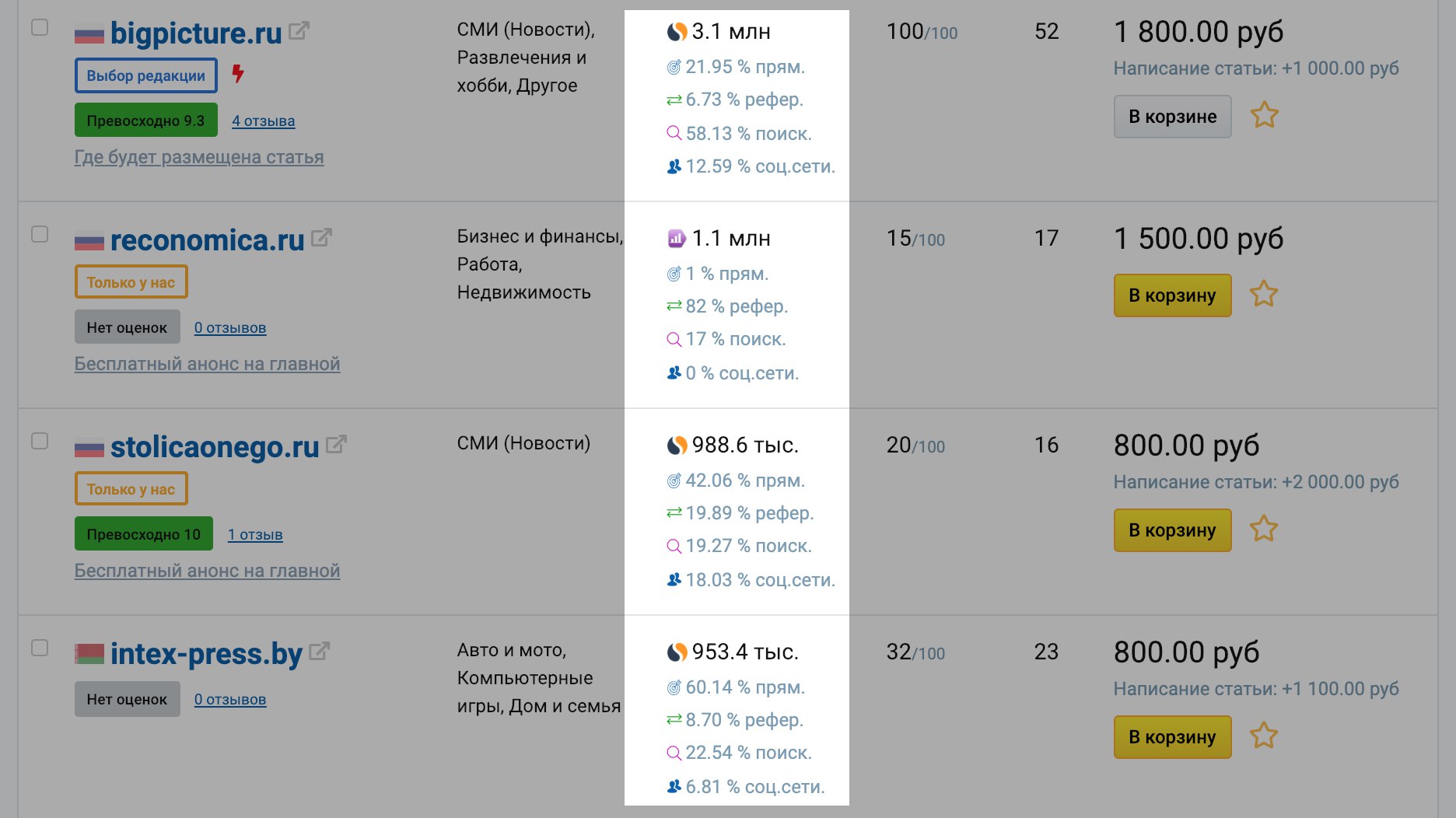1456x818 pixels.
Task: Enable the intex-press.by checkbox
Action: click(x=40, y=648)
